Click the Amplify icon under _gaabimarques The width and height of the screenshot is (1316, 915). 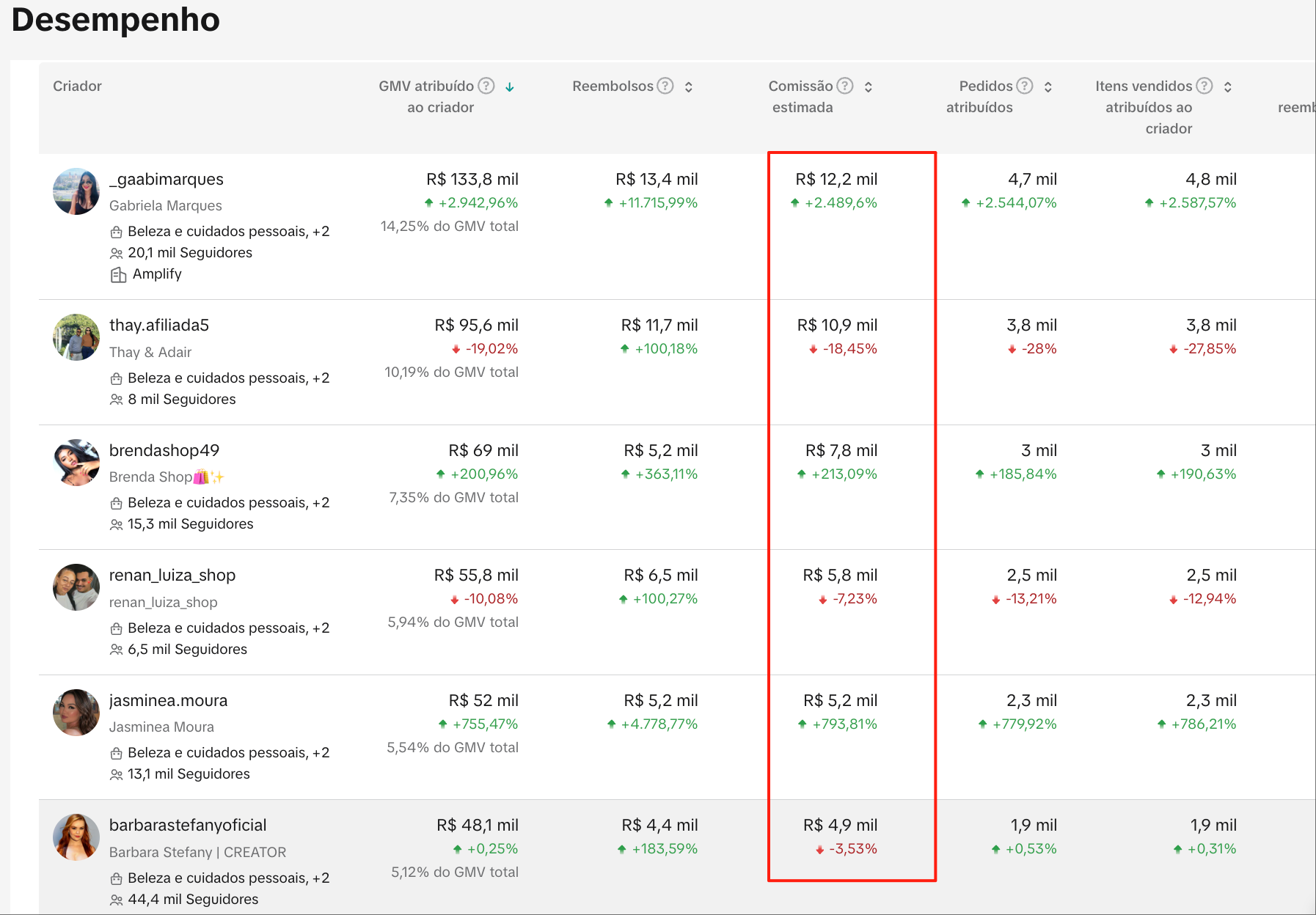click(118, 275)
